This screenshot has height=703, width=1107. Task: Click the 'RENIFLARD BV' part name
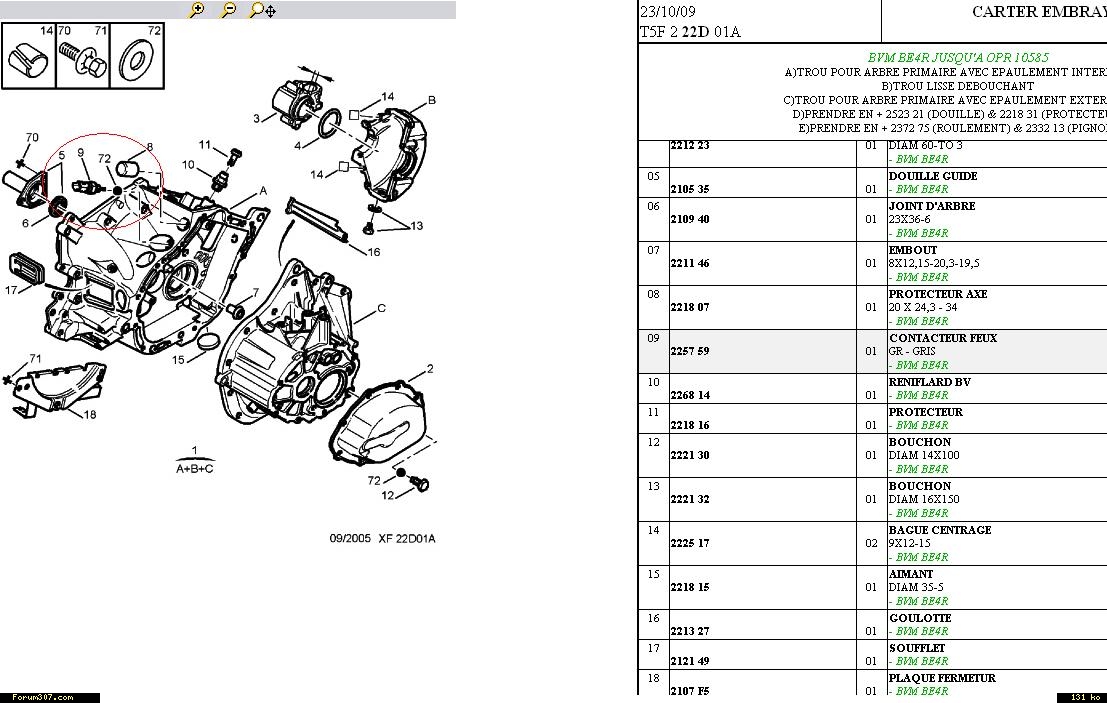pyautogui.click(x=930, y=382)
